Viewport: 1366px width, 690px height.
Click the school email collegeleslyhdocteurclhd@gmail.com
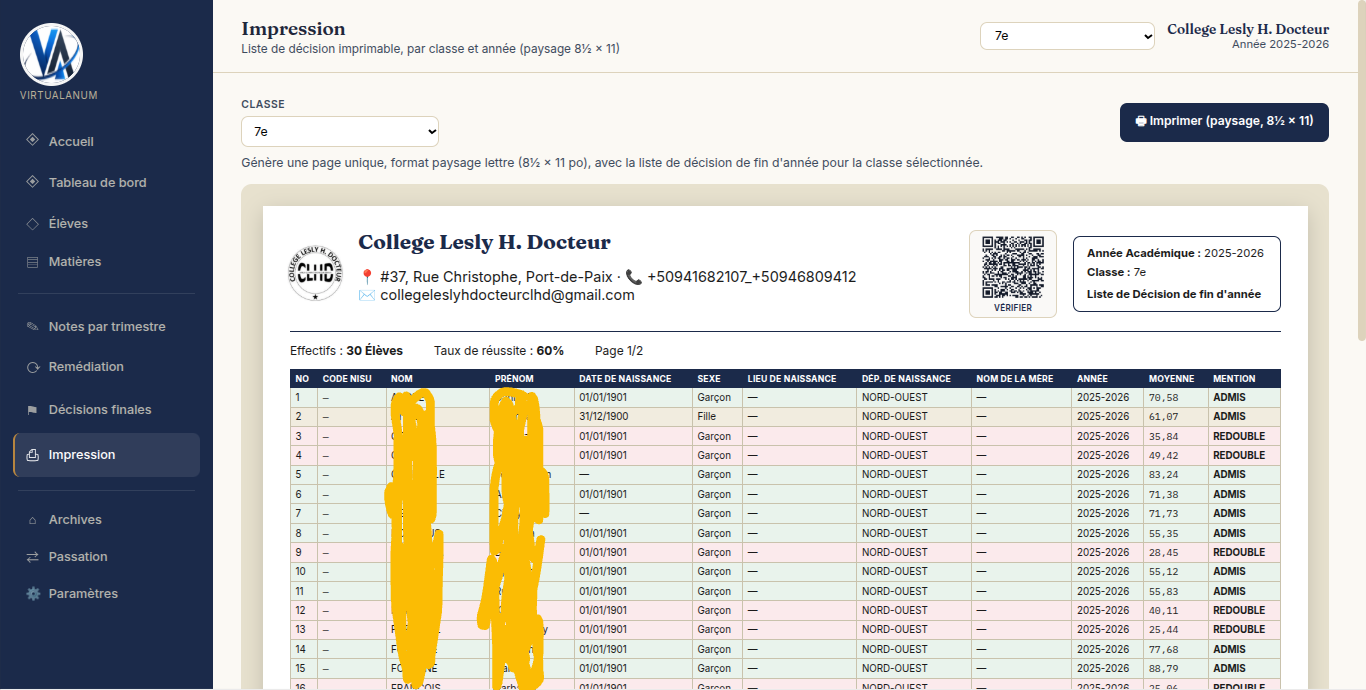coord(507,295)
